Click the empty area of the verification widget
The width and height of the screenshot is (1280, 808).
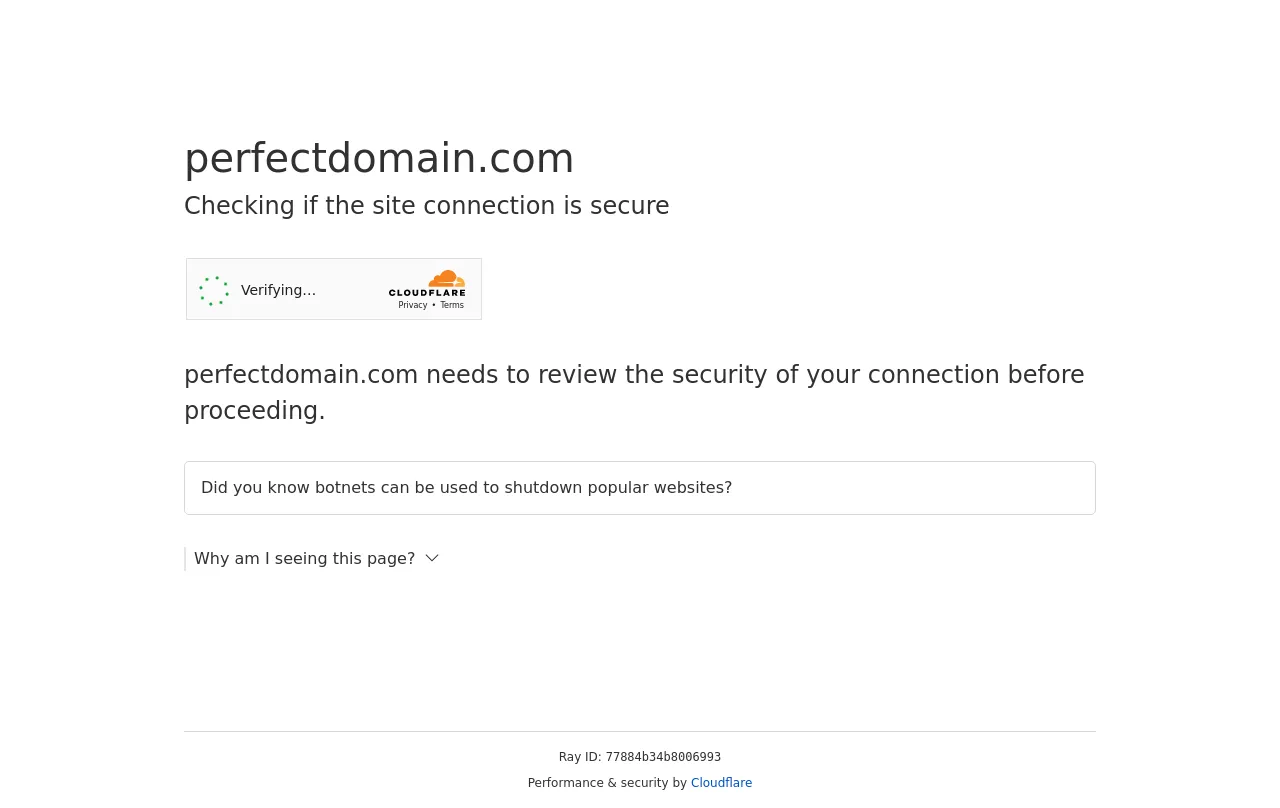click(x=351, y=290)
